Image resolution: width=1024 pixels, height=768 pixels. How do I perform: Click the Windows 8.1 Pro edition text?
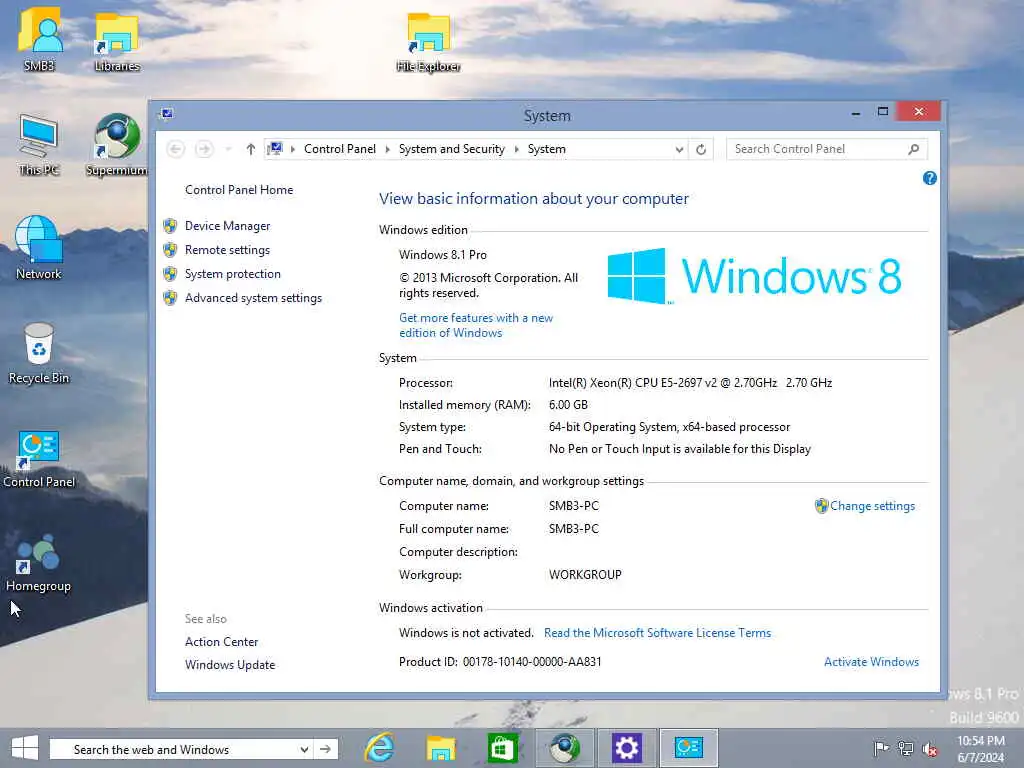(443, 255)
